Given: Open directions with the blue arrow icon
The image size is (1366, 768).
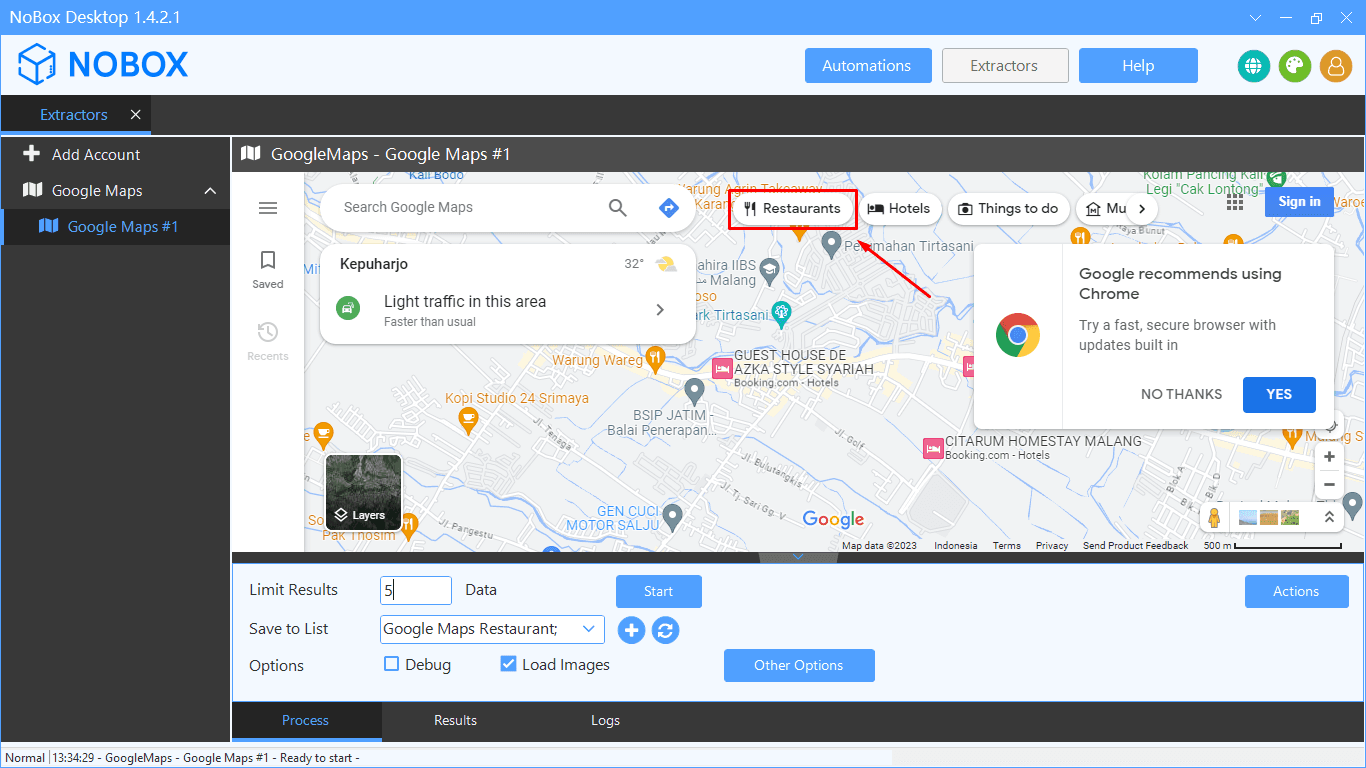Looking at the screenshot, I should [x=669, y=208].
